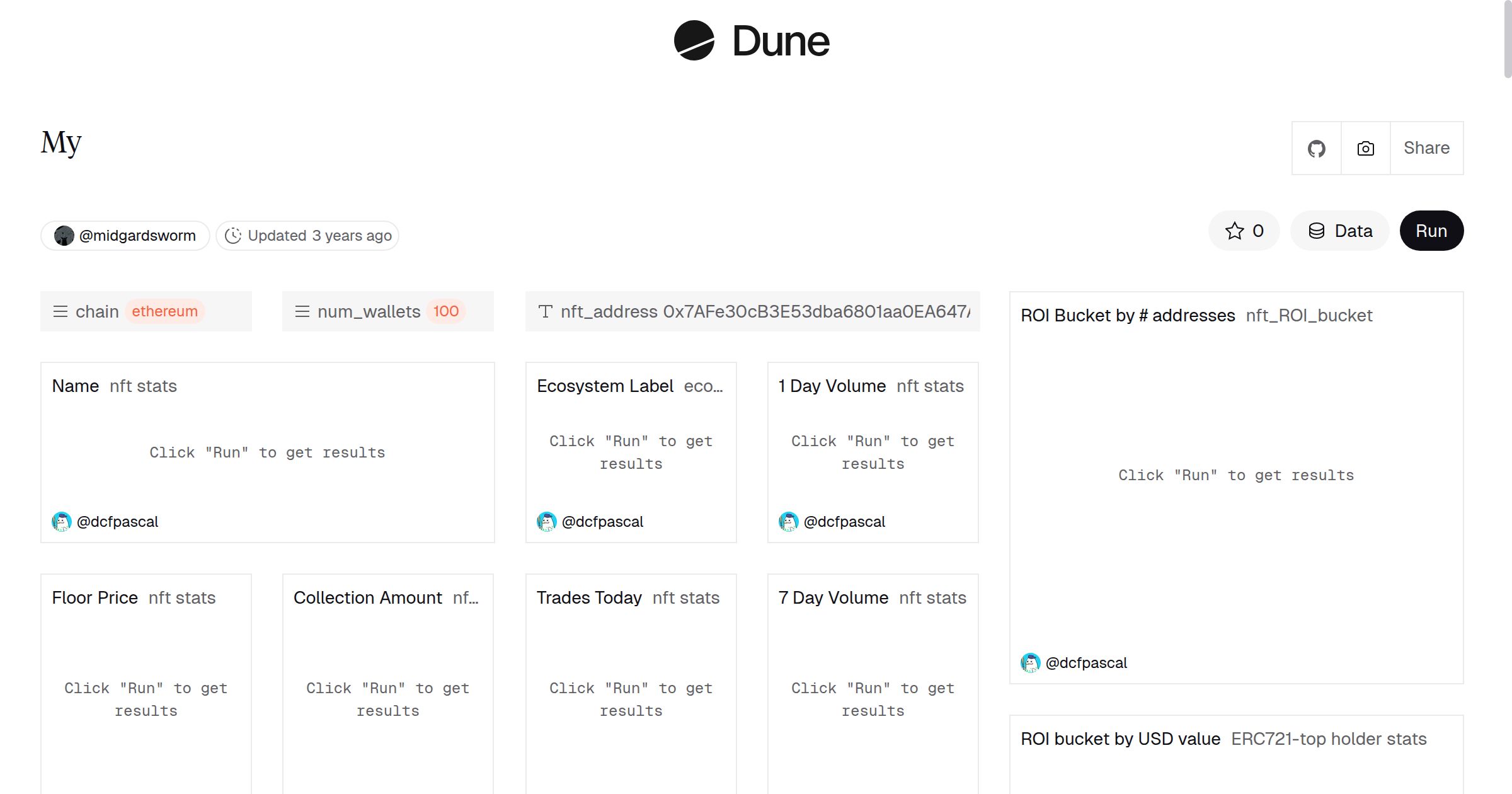Image resolution: width=1512 pixels, height=794 pixels.
Task: Open the chain ethereum dropdown
Action: [146, 311]
